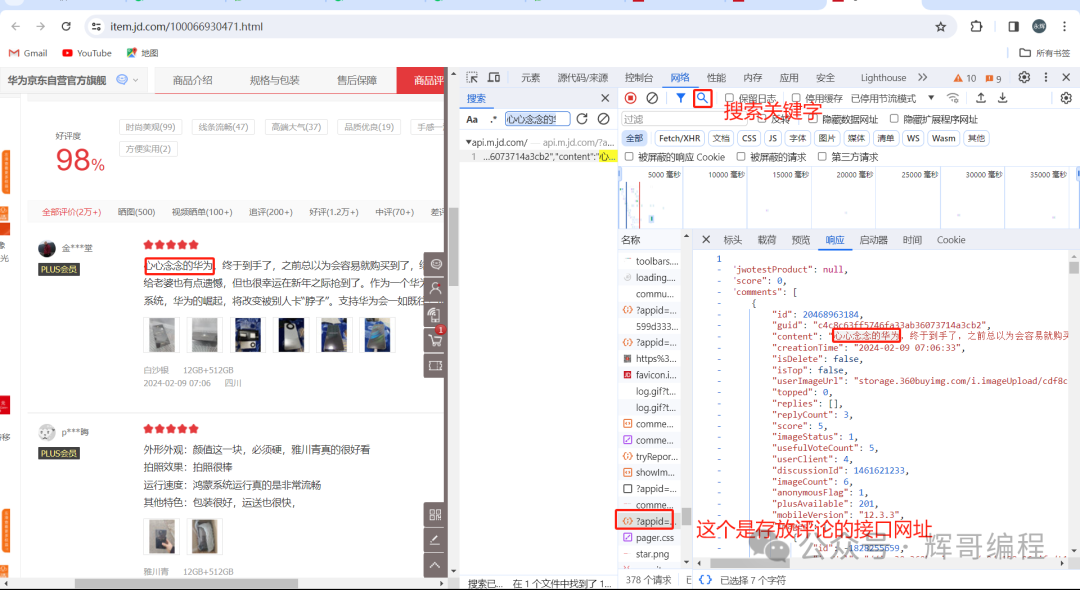Toggle the network filter funnel icon
1080x590 pixels.
[x=681, y=98]
